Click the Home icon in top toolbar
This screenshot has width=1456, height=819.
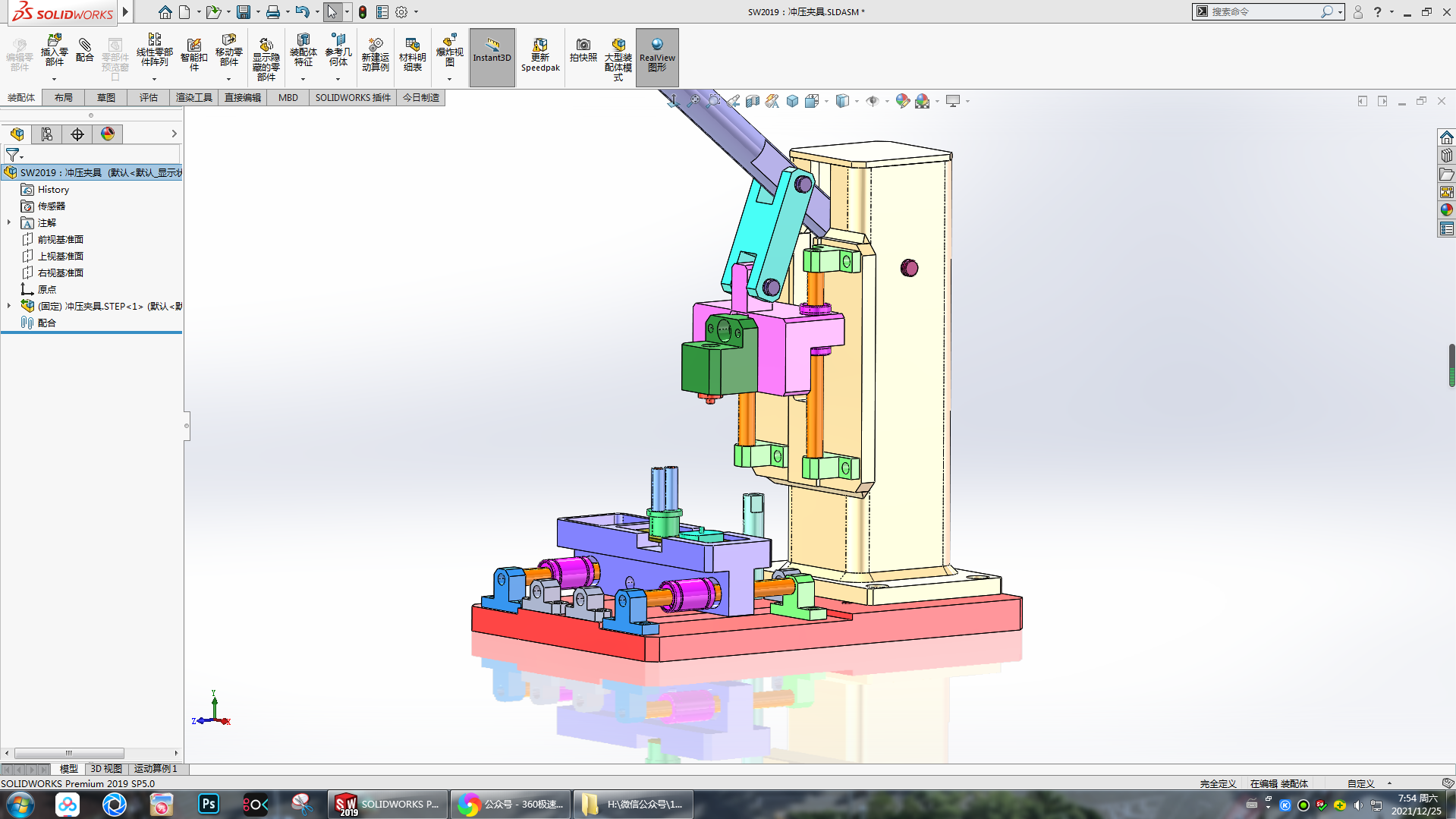(165, 12)
